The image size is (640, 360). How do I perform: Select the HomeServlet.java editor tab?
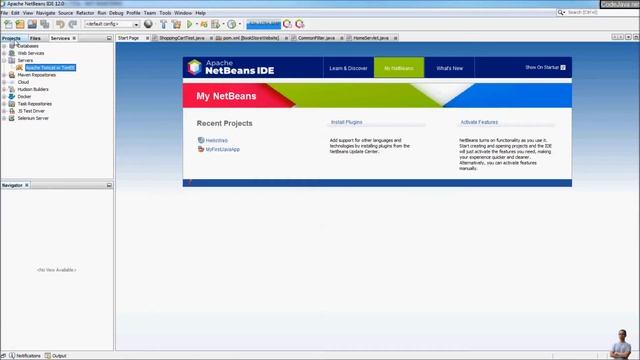371,38
